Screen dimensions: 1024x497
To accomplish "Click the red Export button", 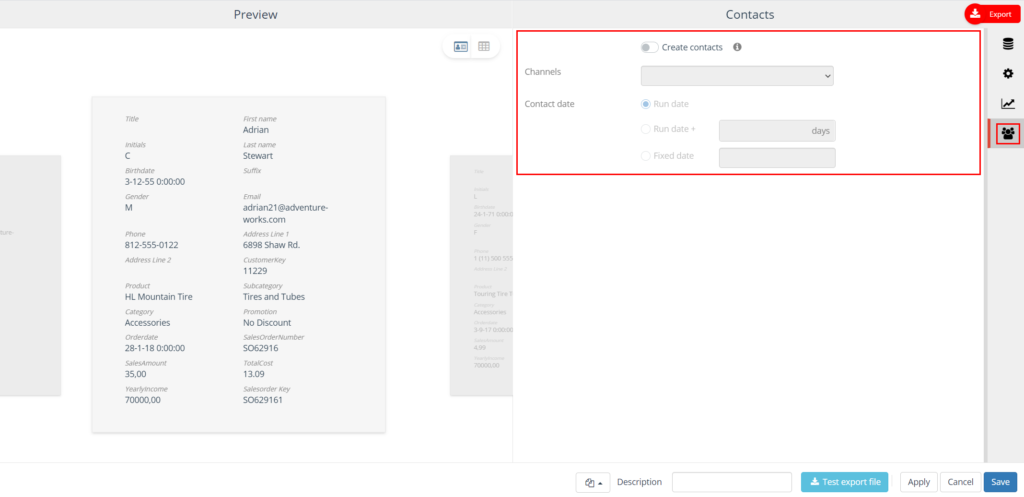I will point(992,14).
